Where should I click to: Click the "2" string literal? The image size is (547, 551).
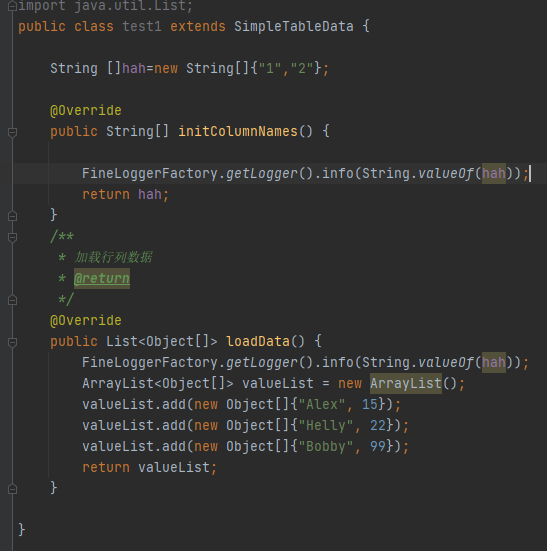(302, 68)
